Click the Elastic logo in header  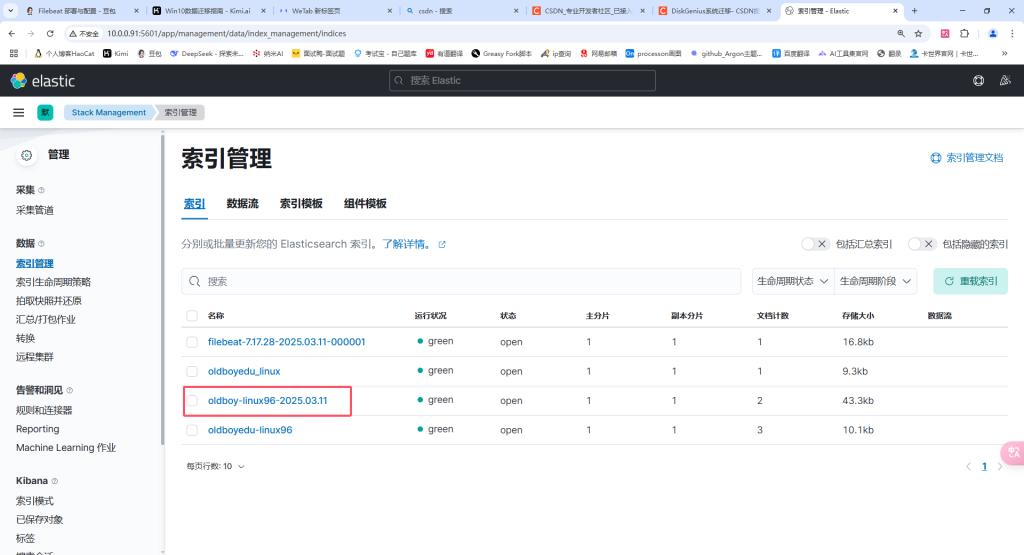coord(42,80)
